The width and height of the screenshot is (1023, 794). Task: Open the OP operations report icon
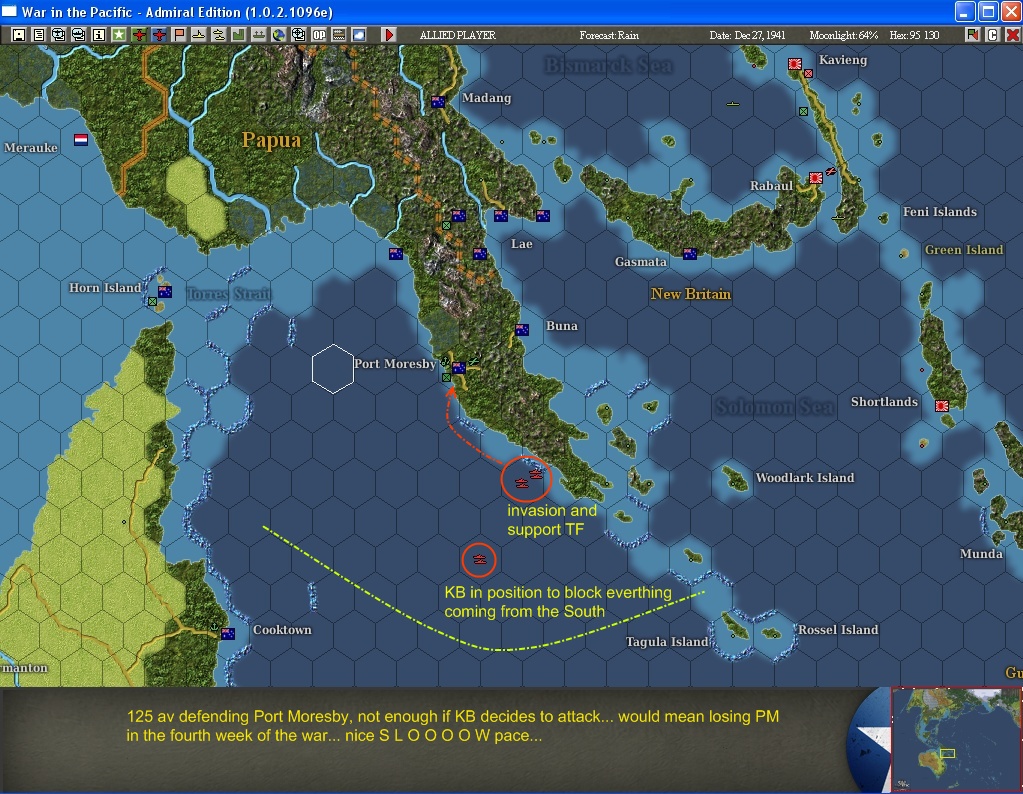pyautogui.click(x=318, y=35)
